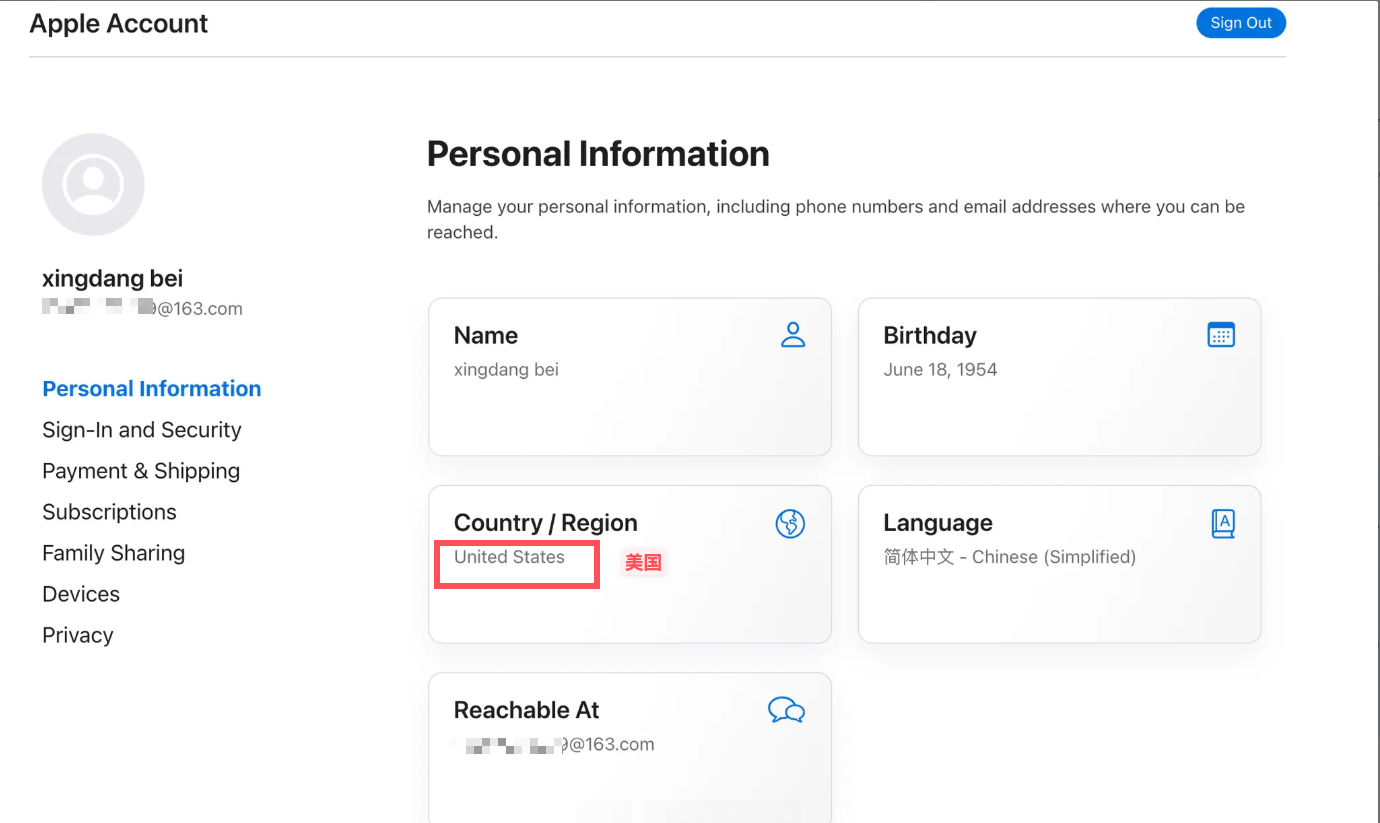Open the Devices section
Image resolution: width=1380 pixels, height=823 pixels.
point(81,594)
